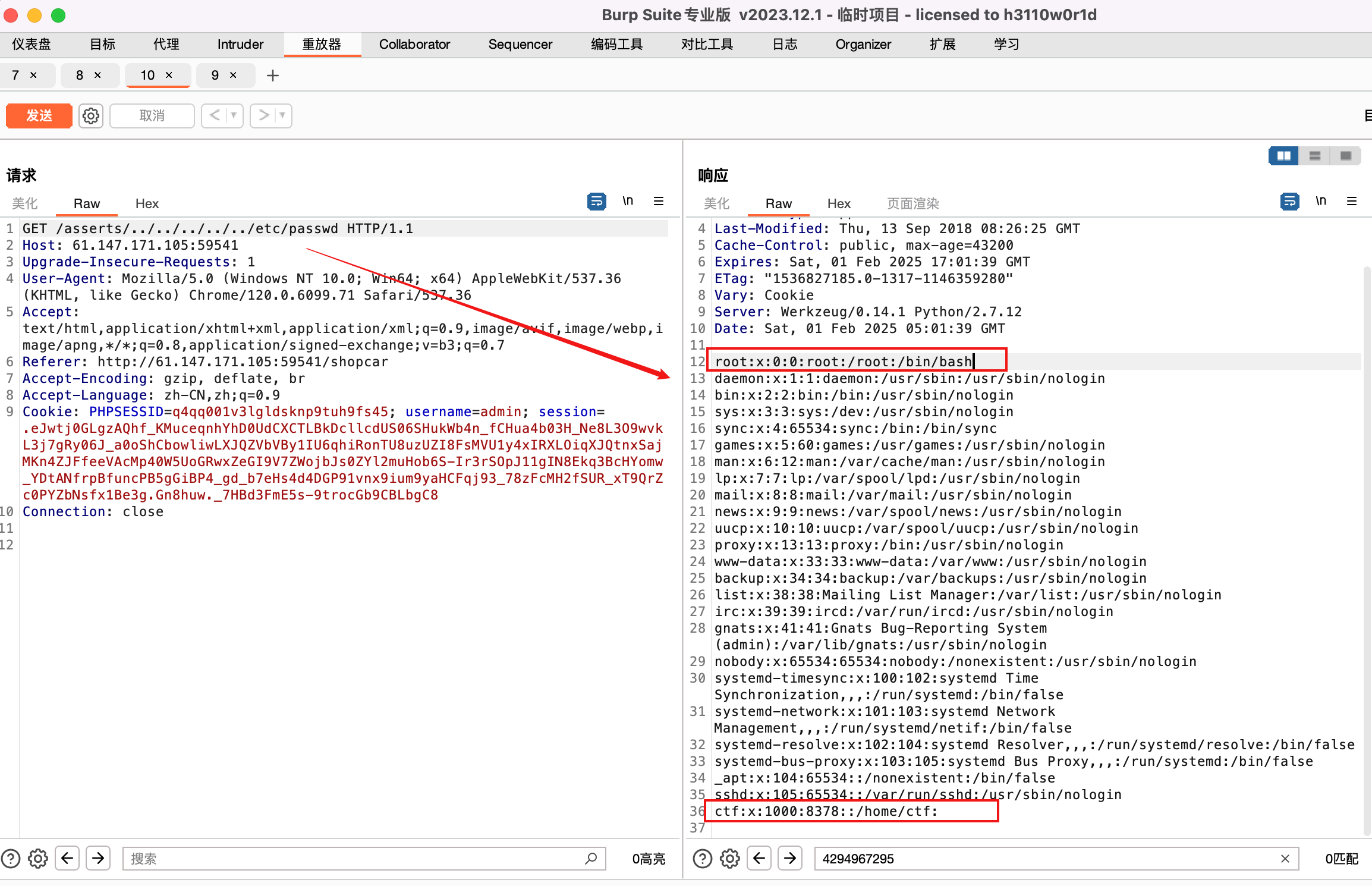Open the next request history dropdown arrow
1372x886 pixels.
pyautogui.click(x=281, y=116)
